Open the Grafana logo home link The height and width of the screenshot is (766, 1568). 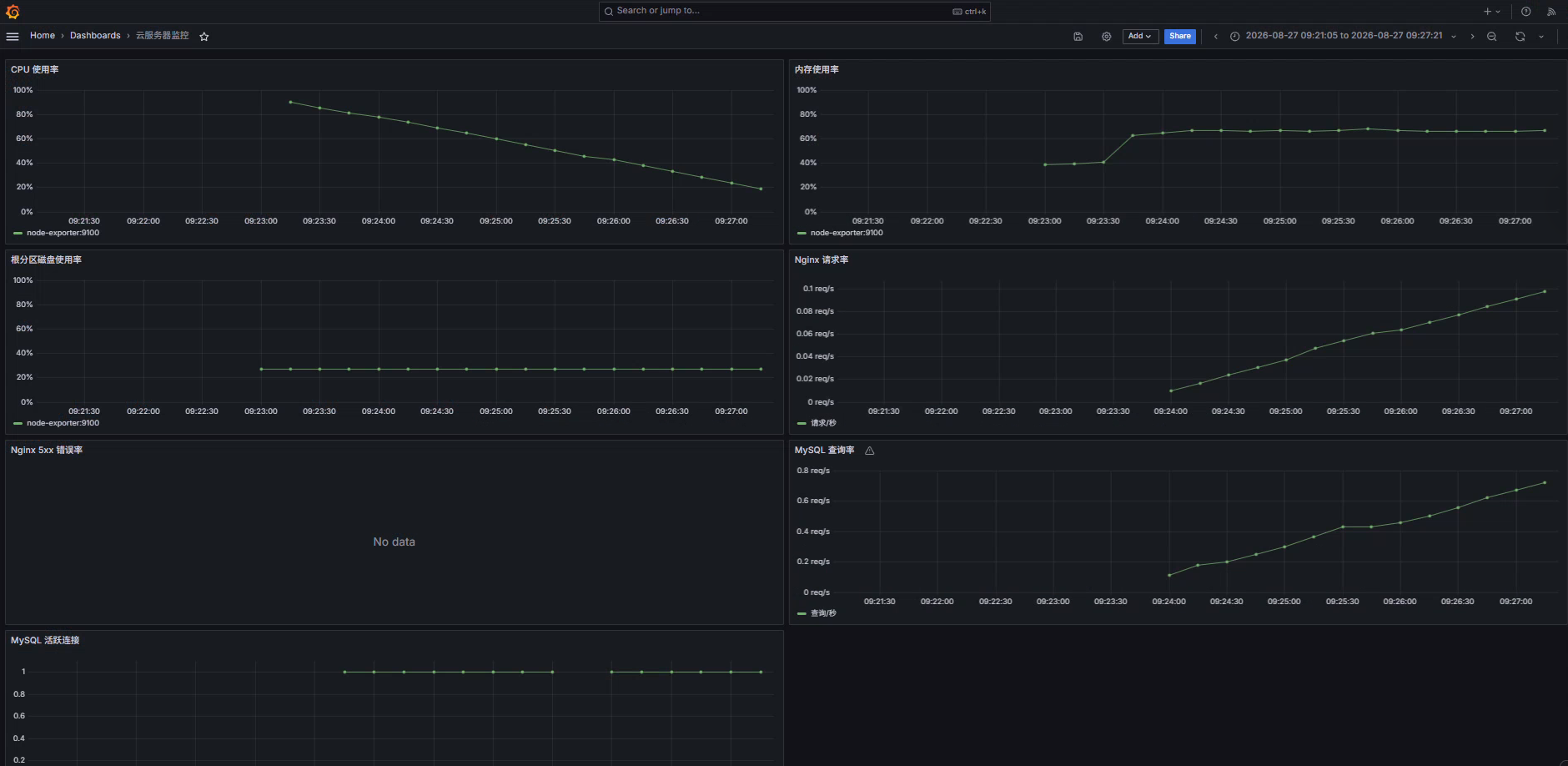pos(13,12)
